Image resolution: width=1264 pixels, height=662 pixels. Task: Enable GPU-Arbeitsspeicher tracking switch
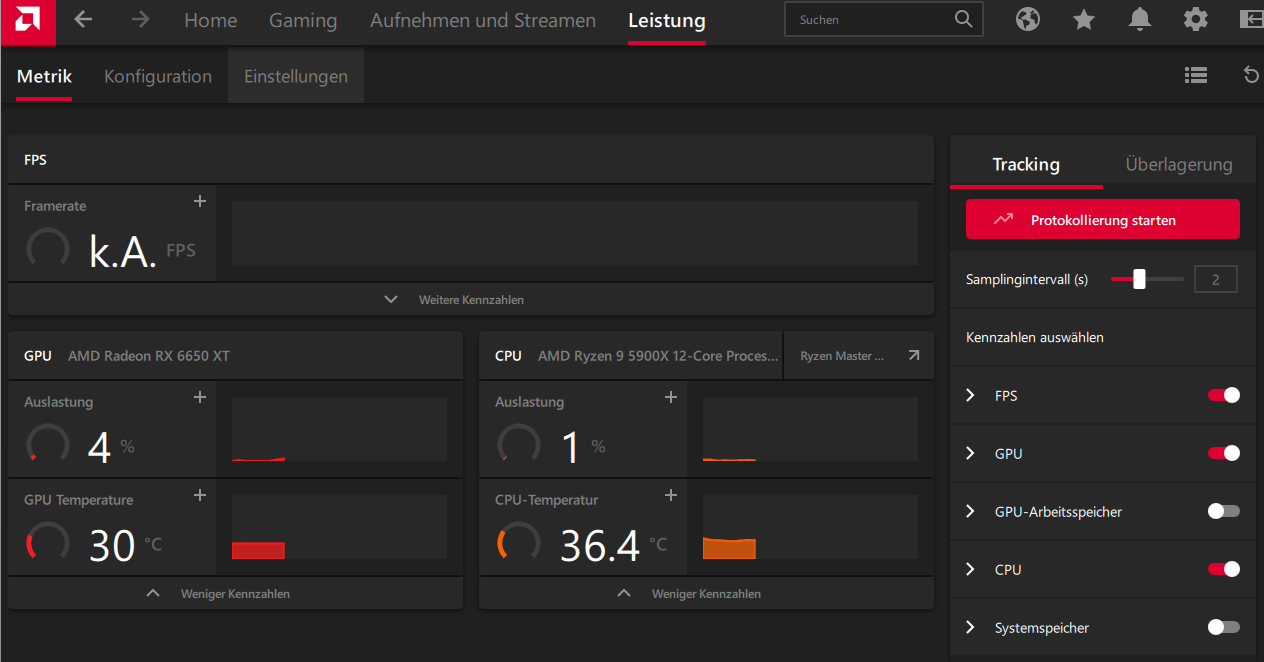pos(1224,511)
